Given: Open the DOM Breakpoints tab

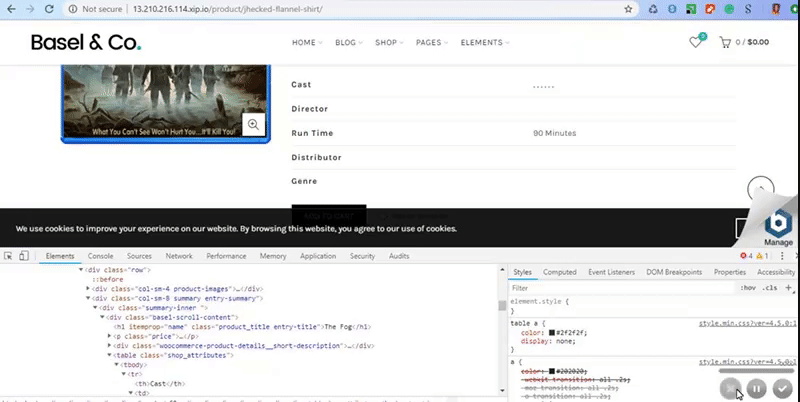Looking at the screenshot, I should pos(674,272).
